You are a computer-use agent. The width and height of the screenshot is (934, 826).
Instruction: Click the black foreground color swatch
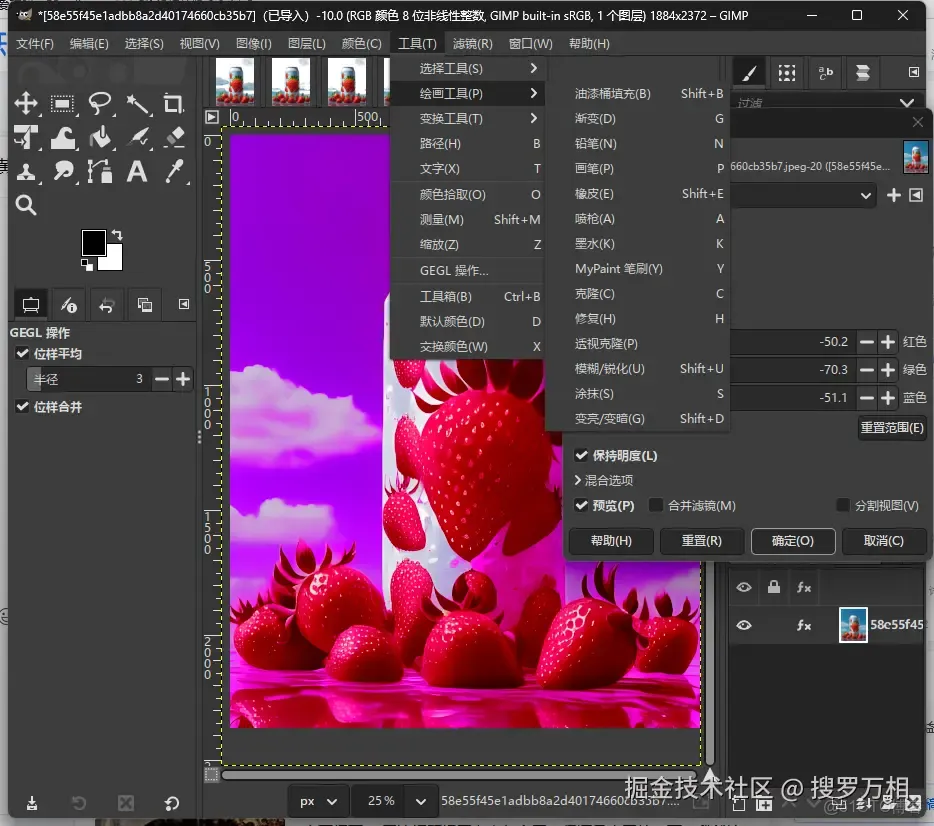click(93, 241)
